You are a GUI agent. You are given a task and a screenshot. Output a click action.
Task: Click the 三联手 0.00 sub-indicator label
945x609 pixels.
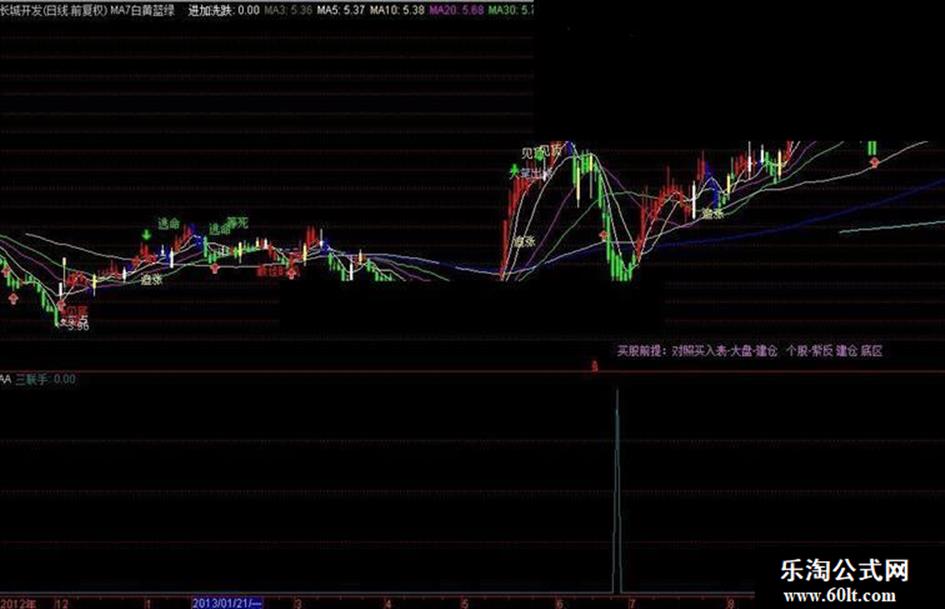tap(46, 379)
